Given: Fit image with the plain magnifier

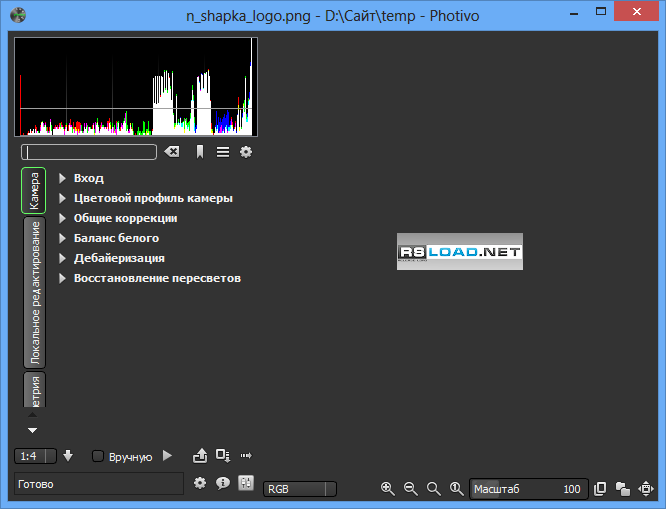Looking at the screenshot, I should 434,489.
